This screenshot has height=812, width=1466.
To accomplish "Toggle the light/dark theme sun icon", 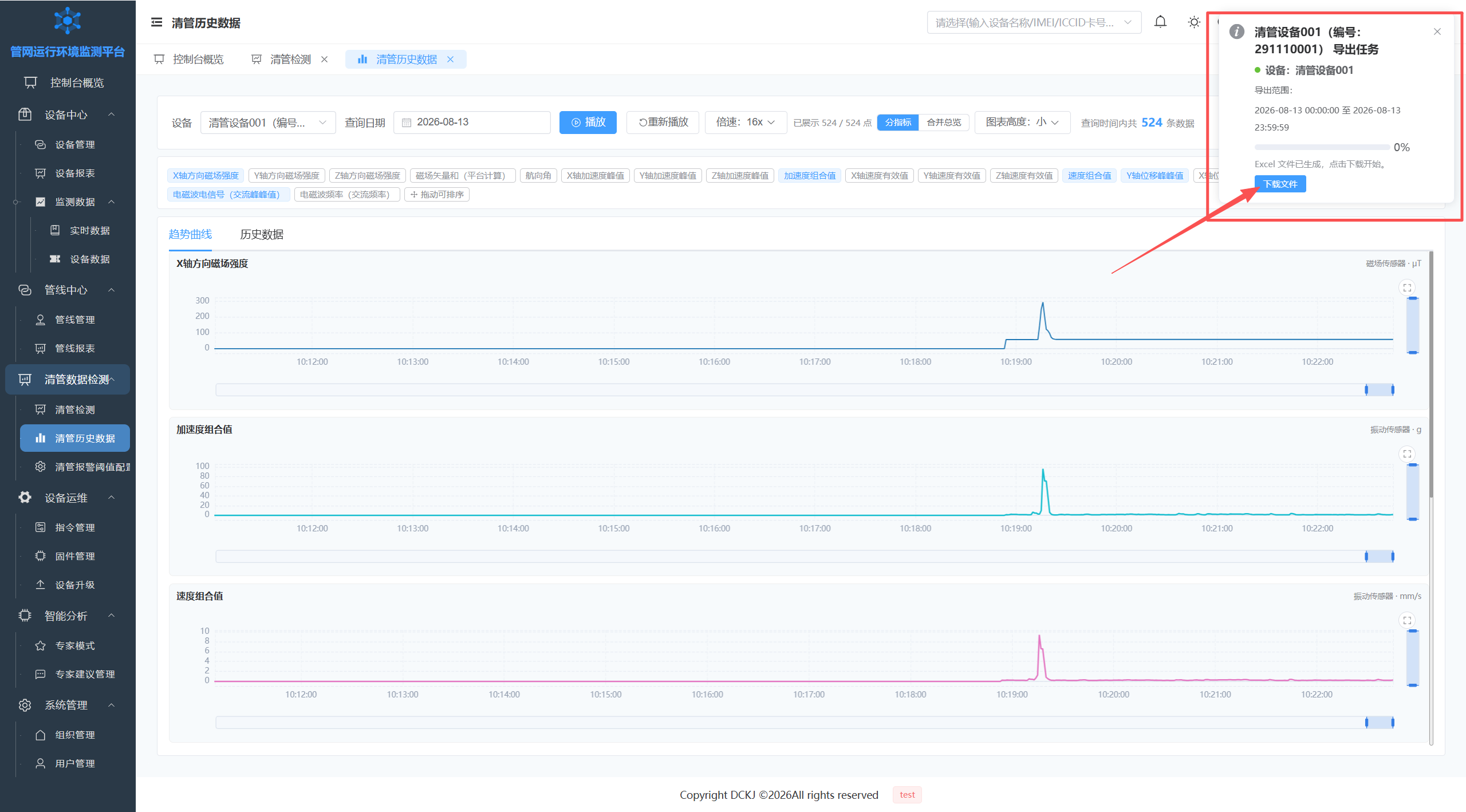I will (1194, 22).
